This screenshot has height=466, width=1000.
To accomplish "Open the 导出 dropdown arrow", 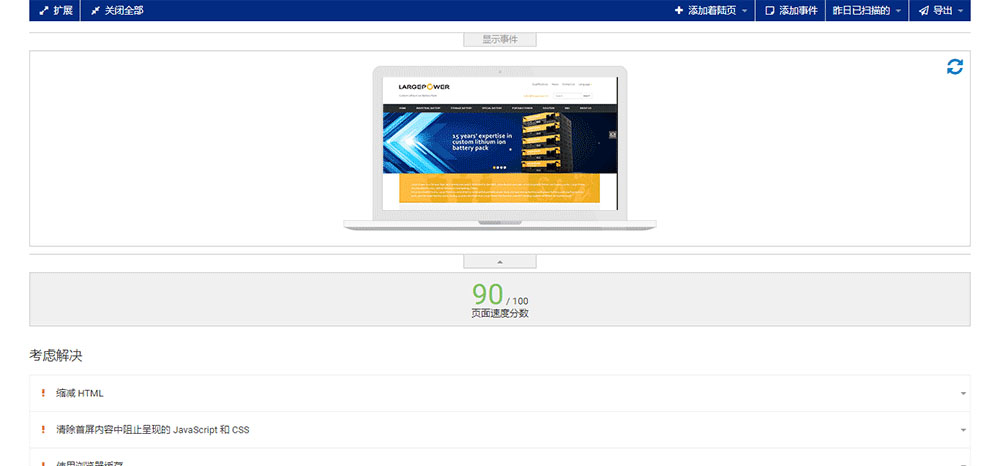I will click(960, 11).
